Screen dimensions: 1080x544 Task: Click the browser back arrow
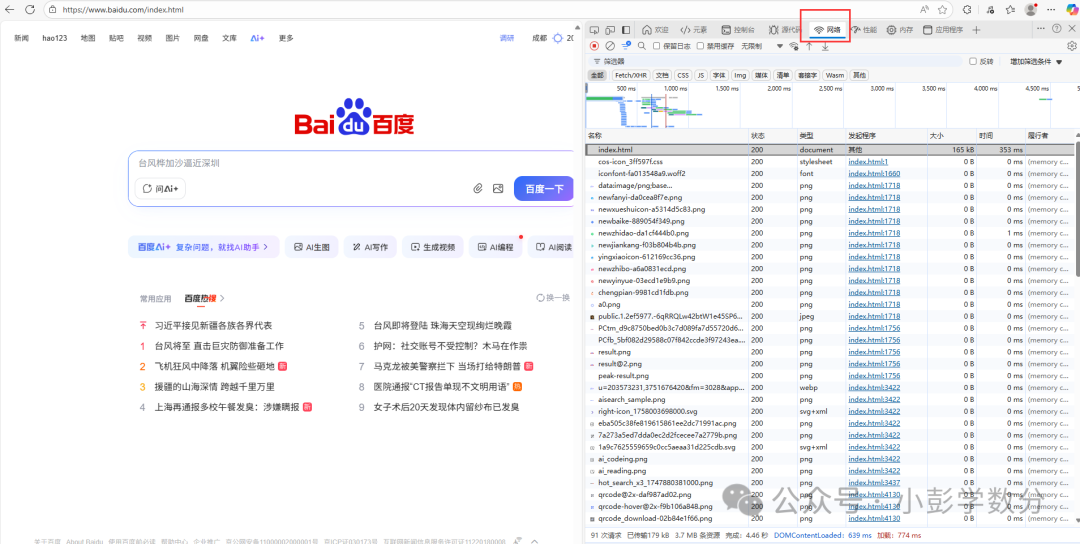pos(12,10)
